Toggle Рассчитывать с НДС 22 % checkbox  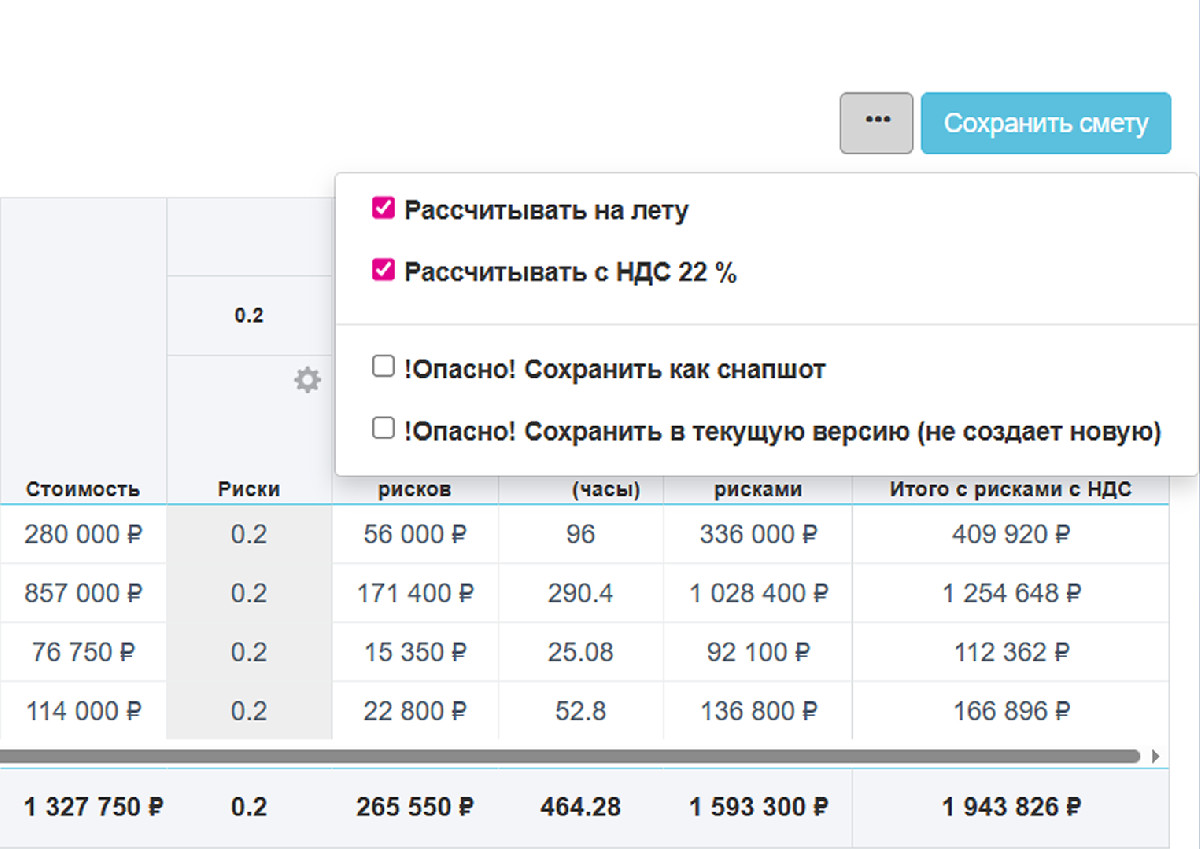[x=383, y=270]
